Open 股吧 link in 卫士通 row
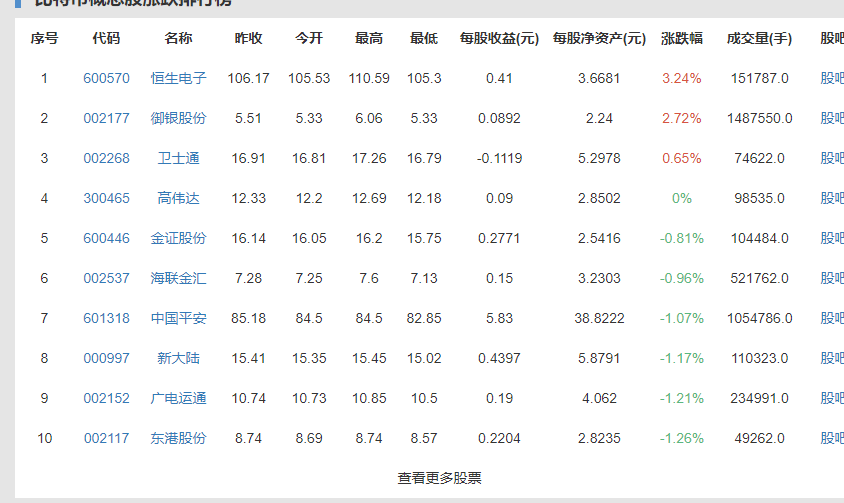The image size is (844, 503). click(x=832, y=158)
